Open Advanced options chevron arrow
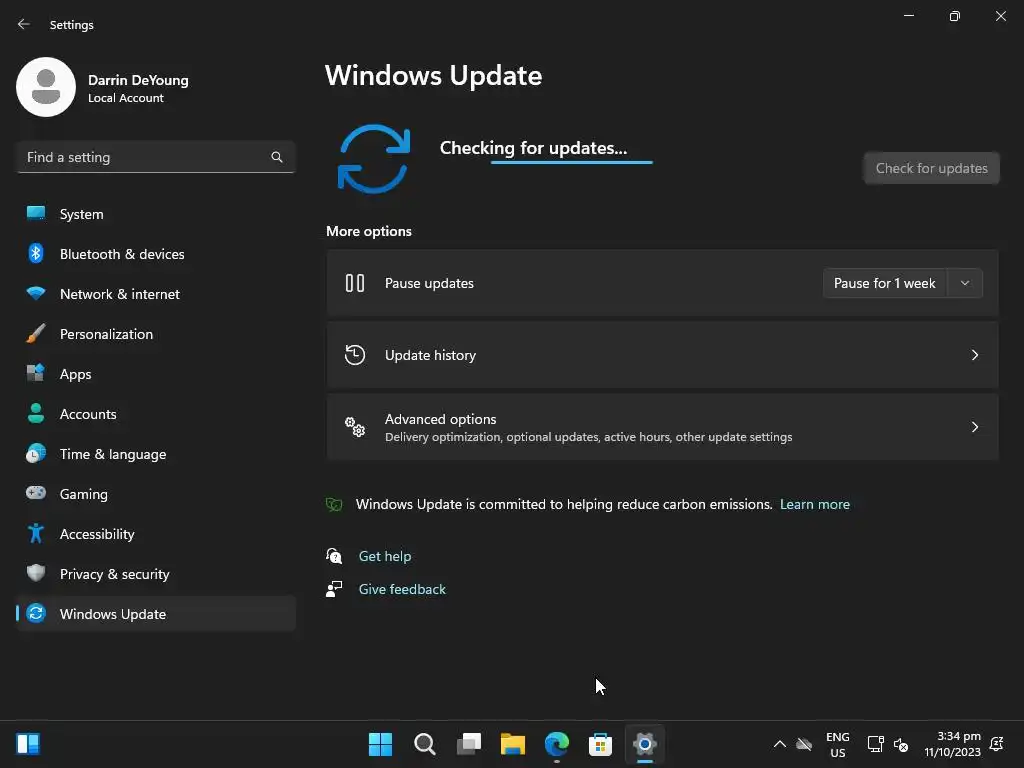Viewport: 1024px width, 768px height. (974, 426)
